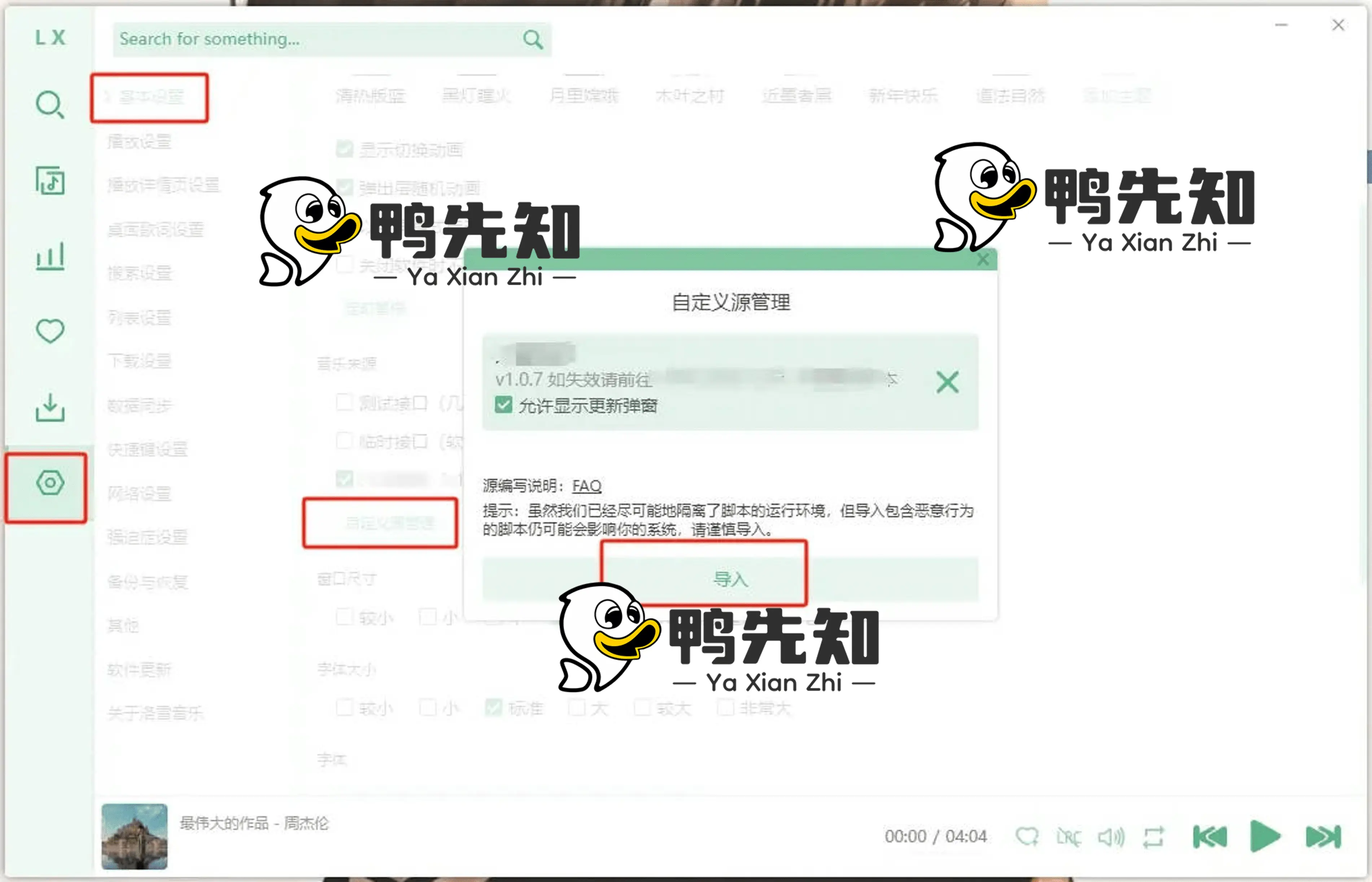Open 其他 in settings menu
Image resolution: width=1372 pixels, height=882 pixels.
pos(123,626)
